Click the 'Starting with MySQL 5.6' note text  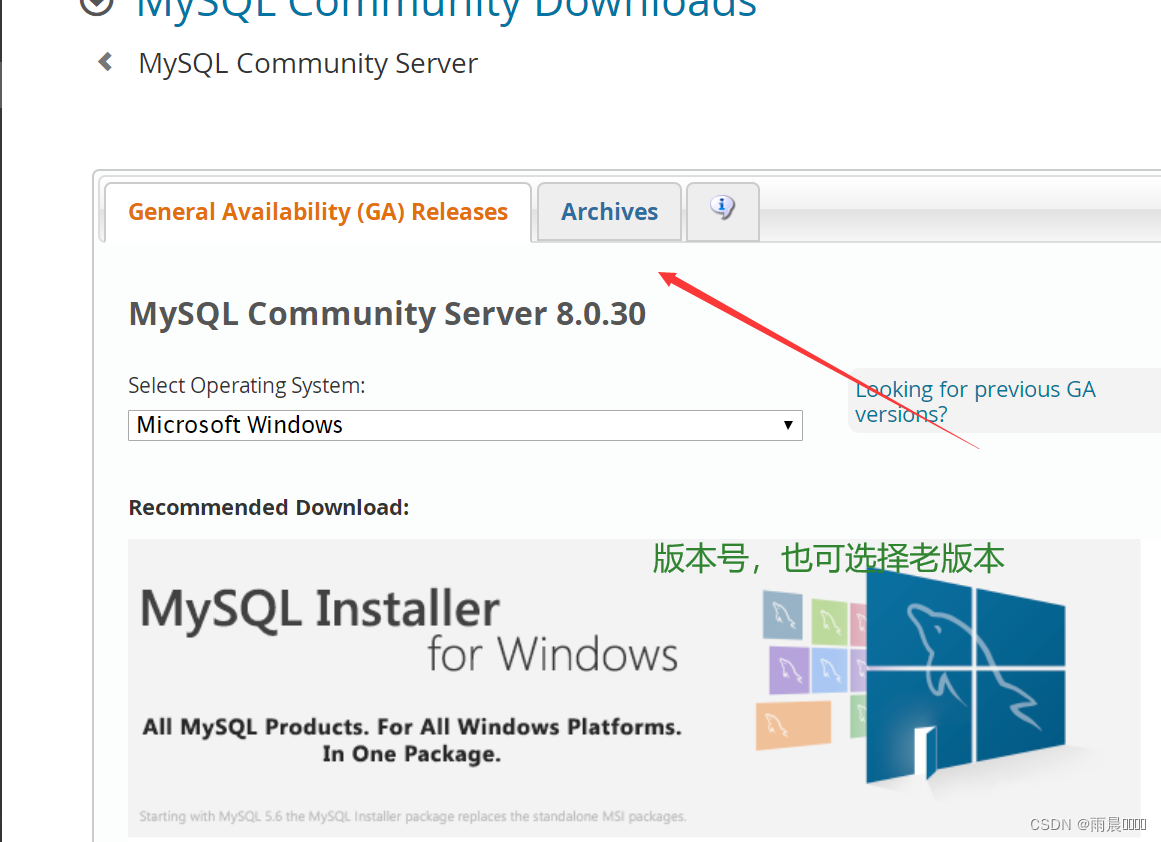412,816
